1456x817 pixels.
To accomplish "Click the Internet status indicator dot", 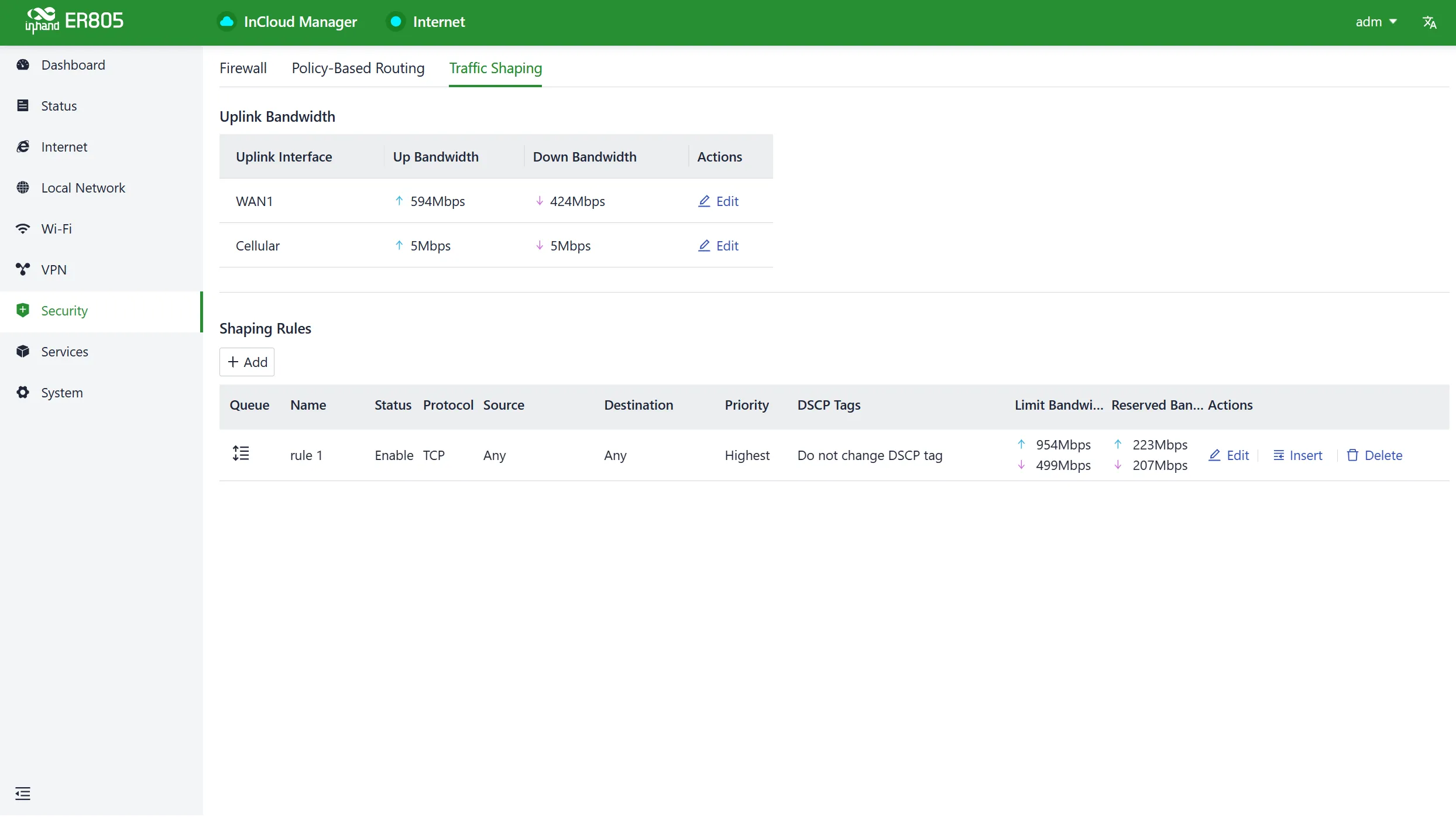I will tap(396, 22).
